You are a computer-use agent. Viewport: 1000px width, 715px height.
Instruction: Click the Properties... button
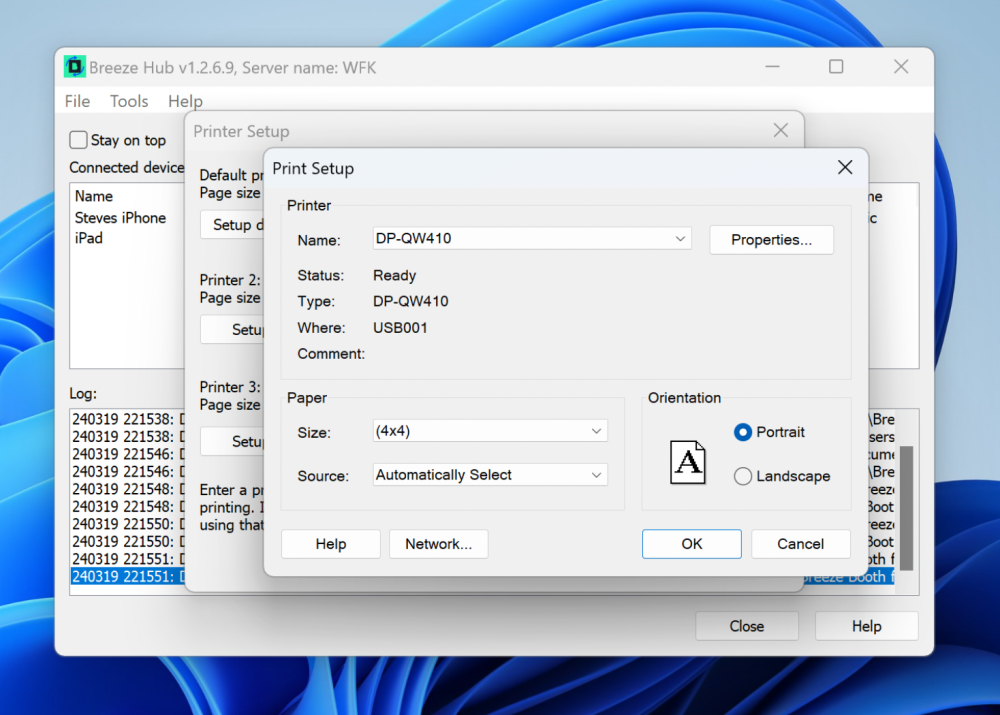[x=771, y=240]
